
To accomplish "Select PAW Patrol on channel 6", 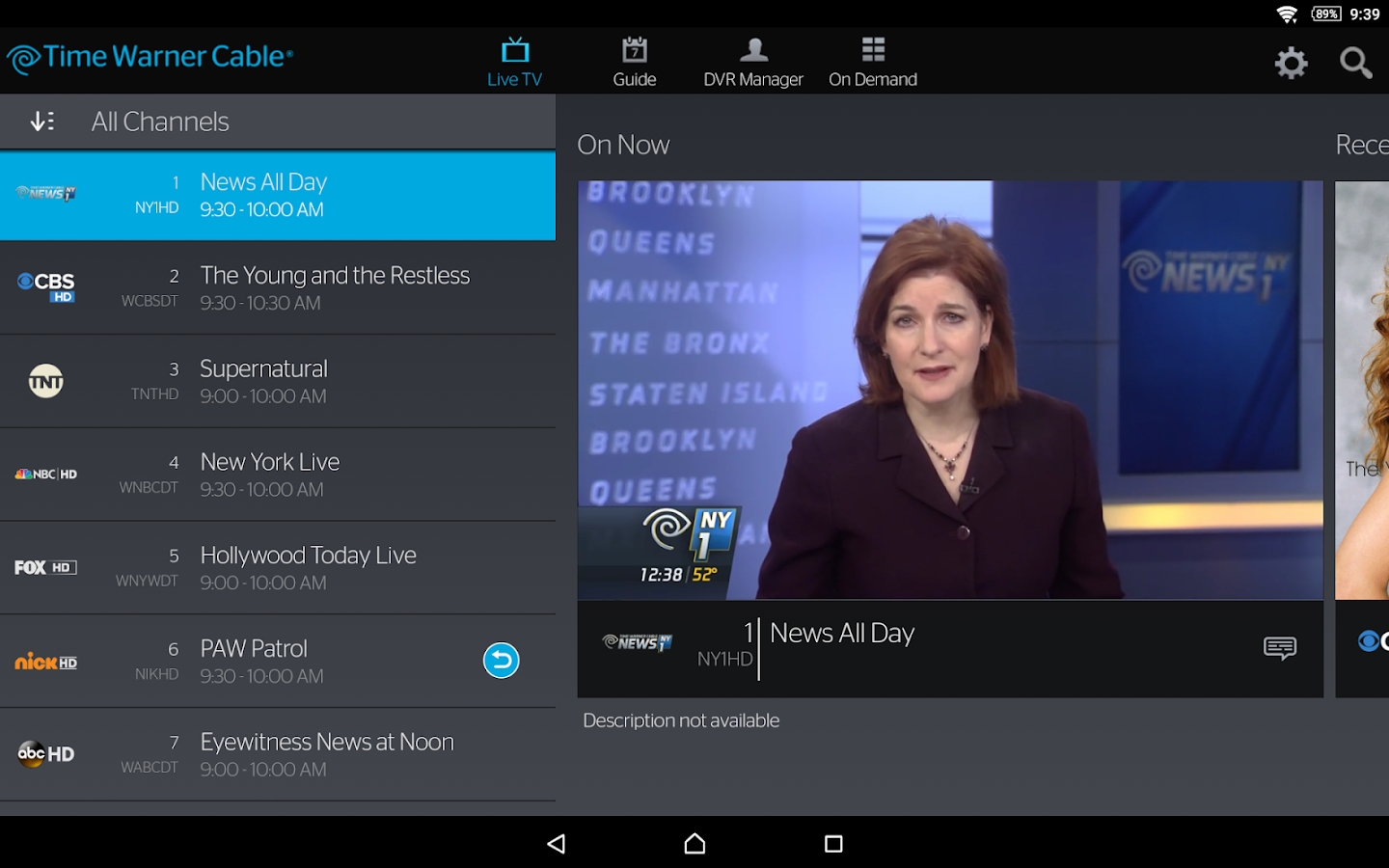I will 278,662.
